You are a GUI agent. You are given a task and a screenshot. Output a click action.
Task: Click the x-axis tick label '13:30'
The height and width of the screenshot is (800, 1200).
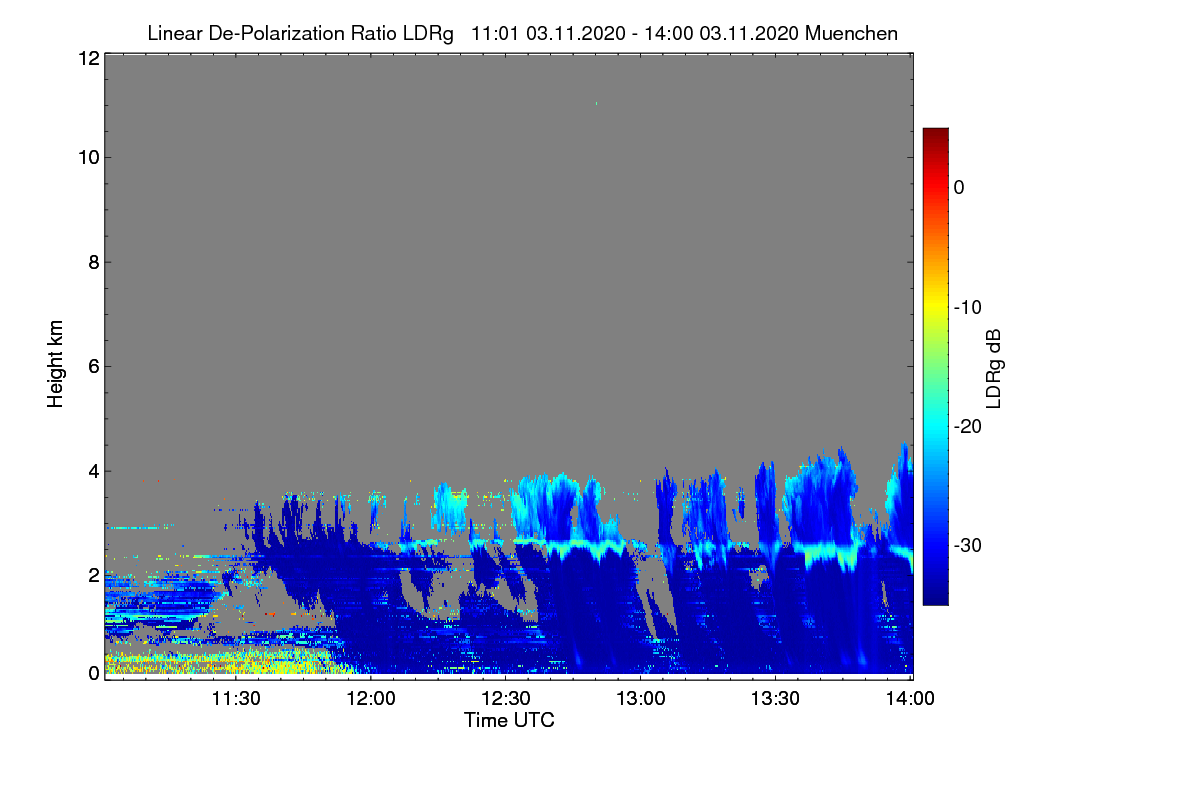point(776,698)
